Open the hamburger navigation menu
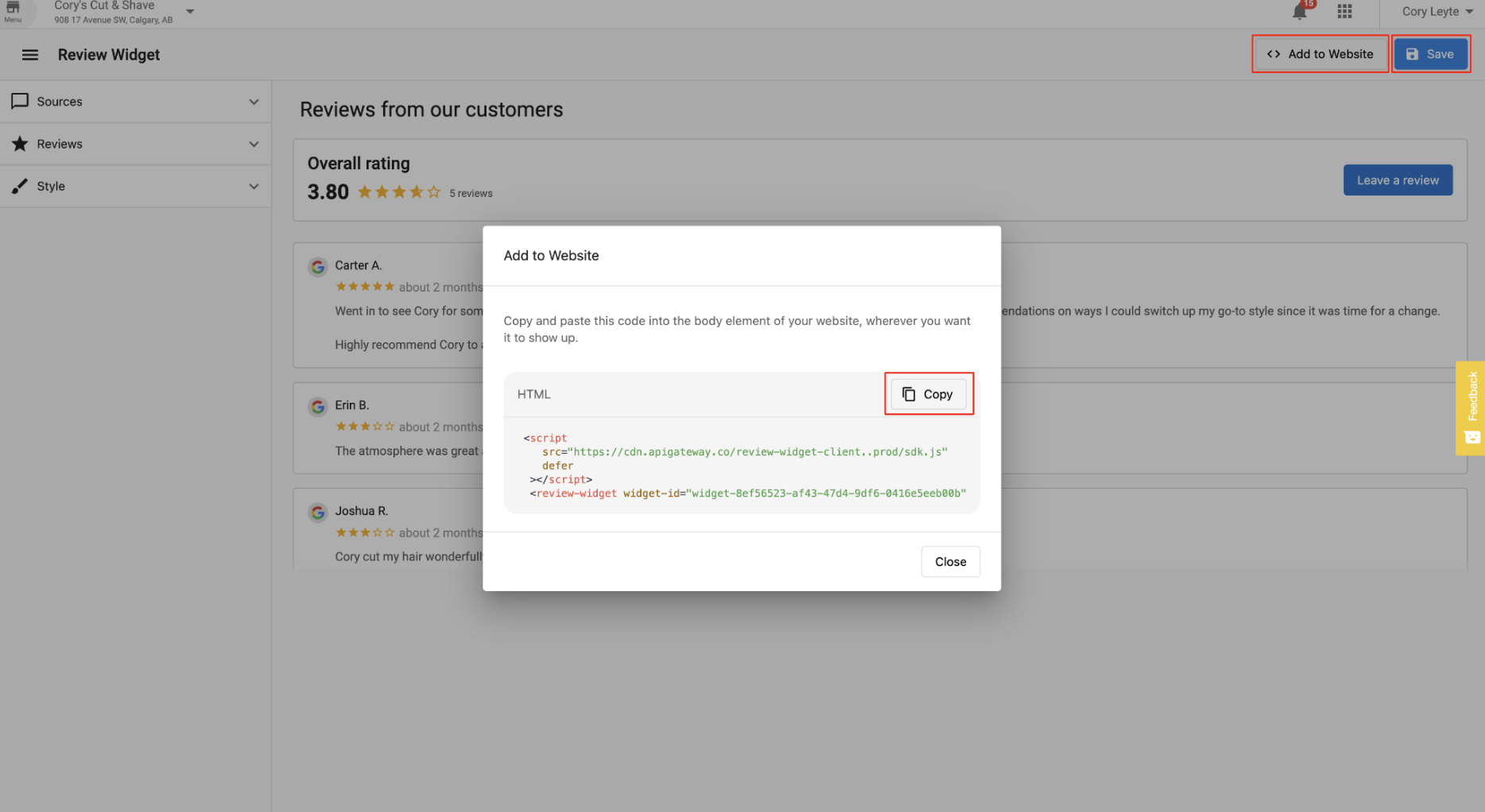The image size is (1485, 812). click(x=30, y=54)
